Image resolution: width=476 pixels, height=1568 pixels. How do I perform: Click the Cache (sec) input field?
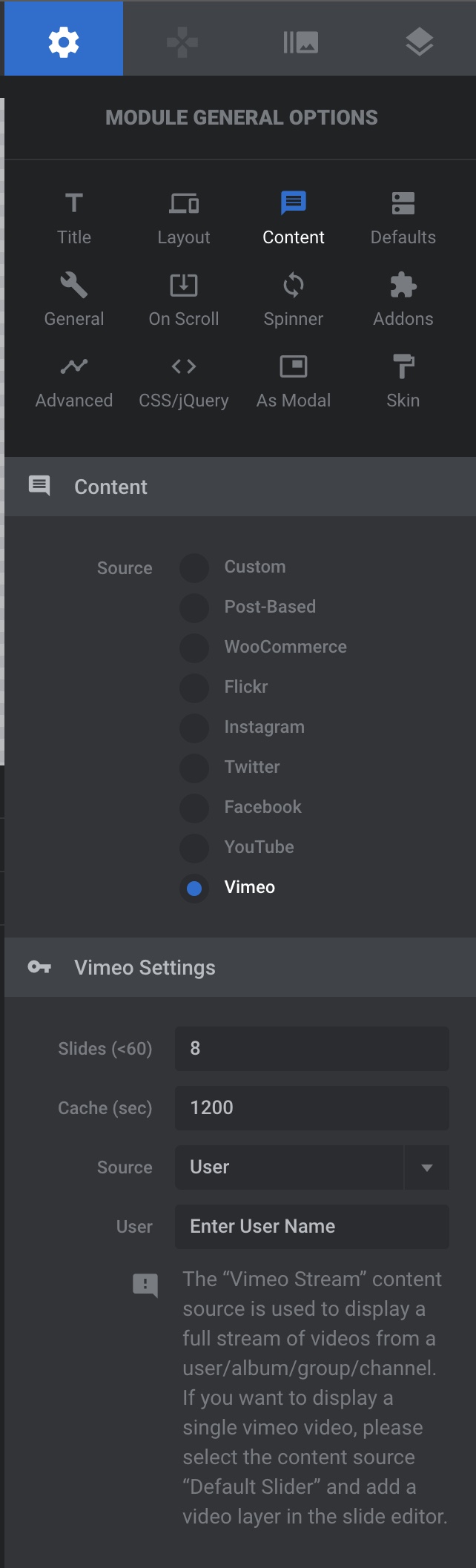click(312, 1108)
